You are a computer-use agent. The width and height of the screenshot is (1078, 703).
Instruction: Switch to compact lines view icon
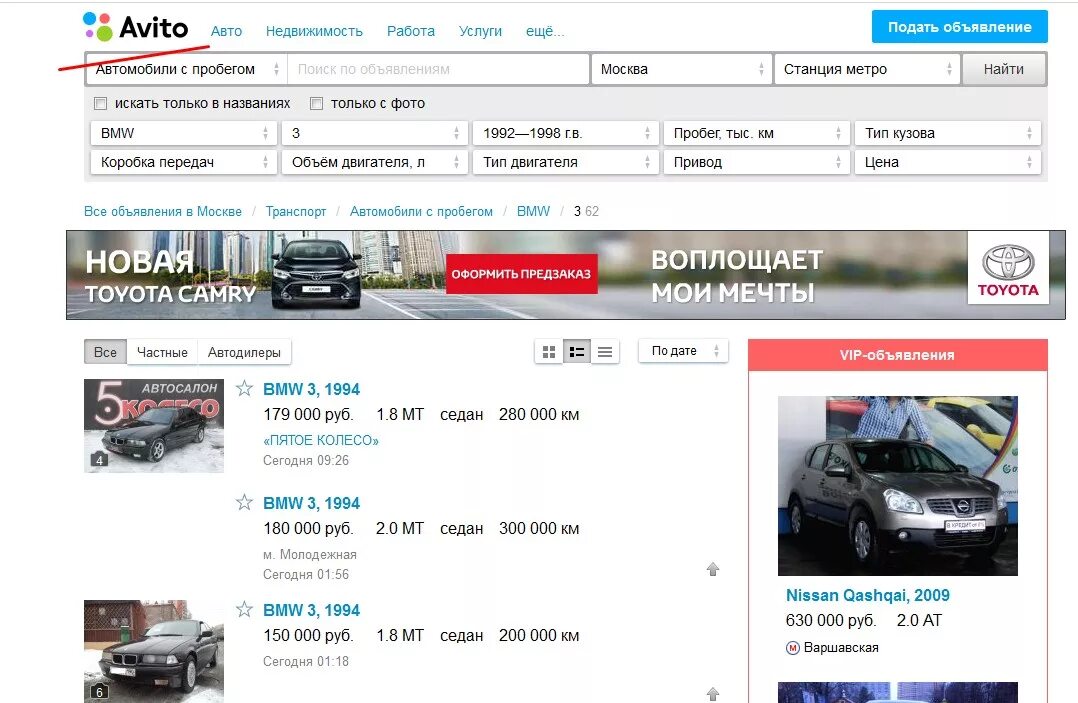[605, 352]
